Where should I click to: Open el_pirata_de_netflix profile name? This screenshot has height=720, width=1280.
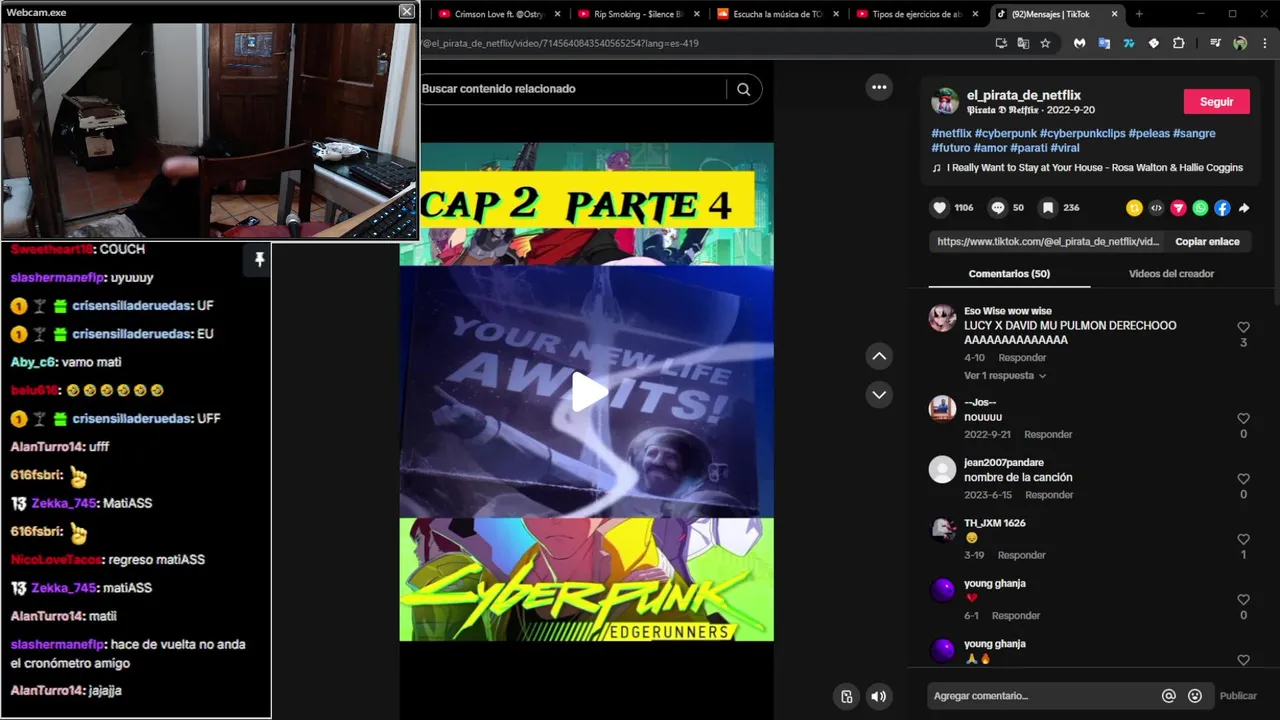[x=1023, y=95]
